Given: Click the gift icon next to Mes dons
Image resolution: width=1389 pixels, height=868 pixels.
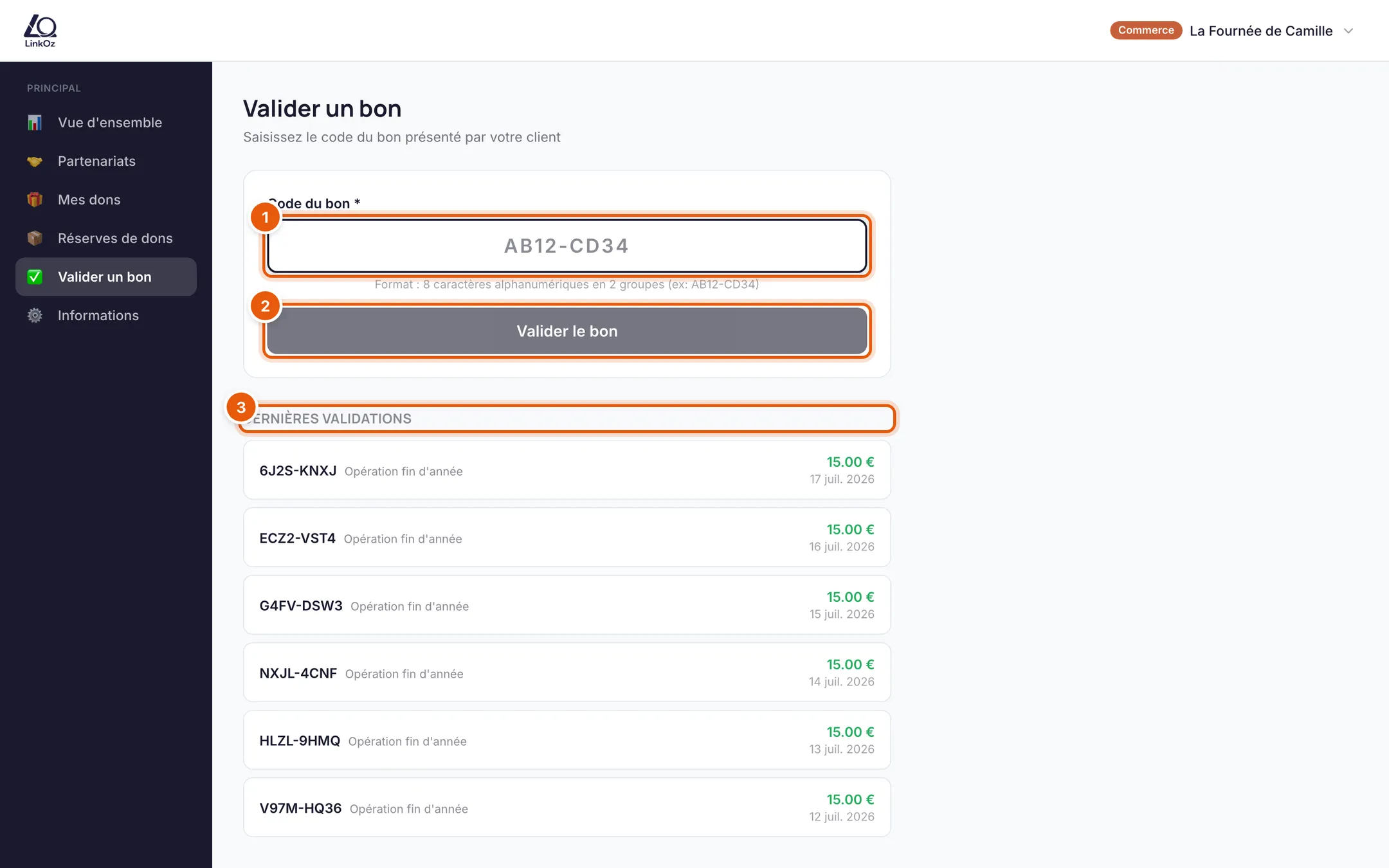Looking at the screenshot, I should click(x=35, y=200).
